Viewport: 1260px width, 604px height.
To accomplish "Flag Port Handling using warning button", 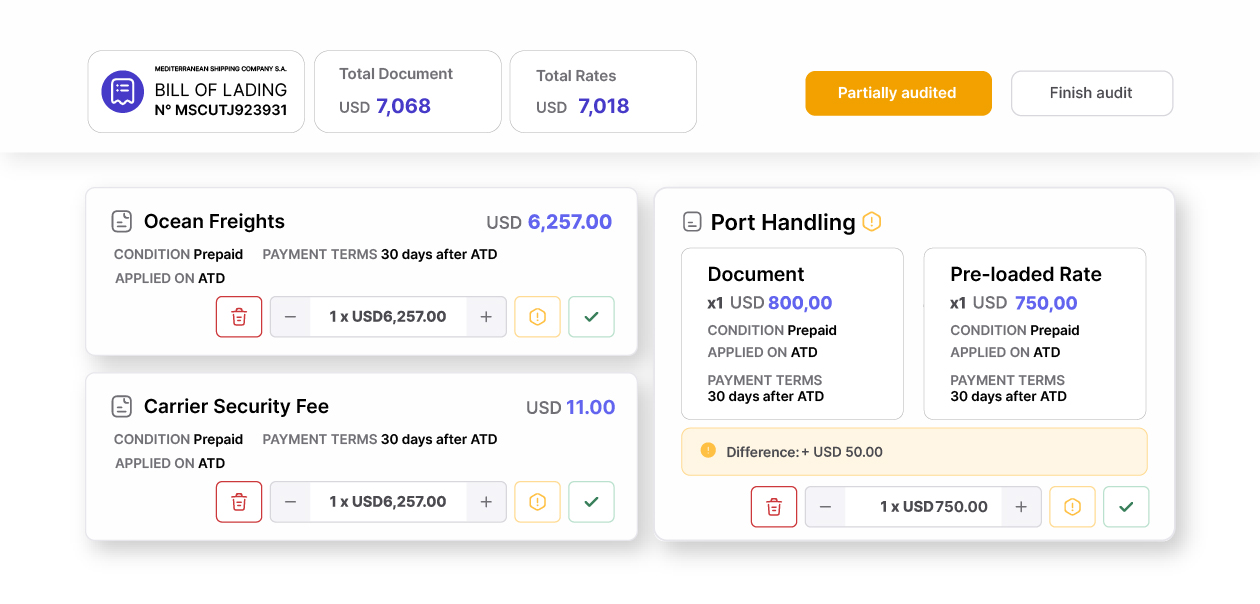I will tap(1072, 507).
